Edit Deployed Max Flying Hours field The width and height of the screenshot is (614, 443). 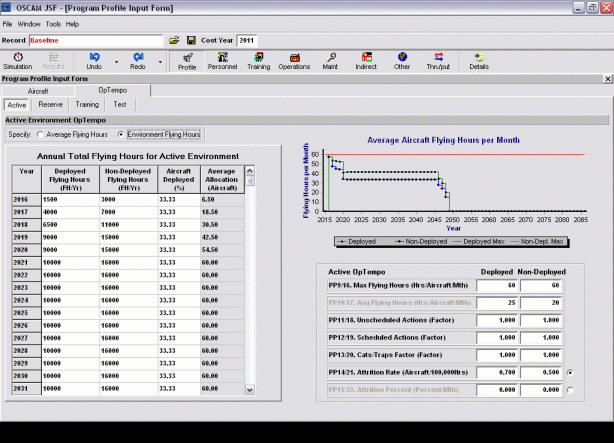pyautogui.click(x=497, y=285)
